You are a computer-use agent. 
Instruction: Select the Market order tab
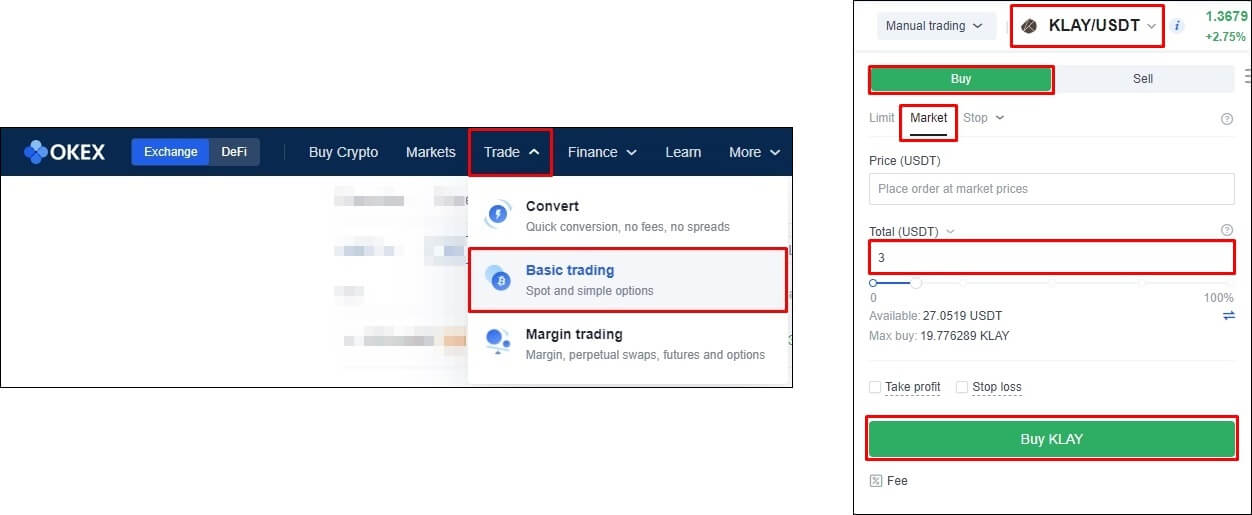coord(929,118)
